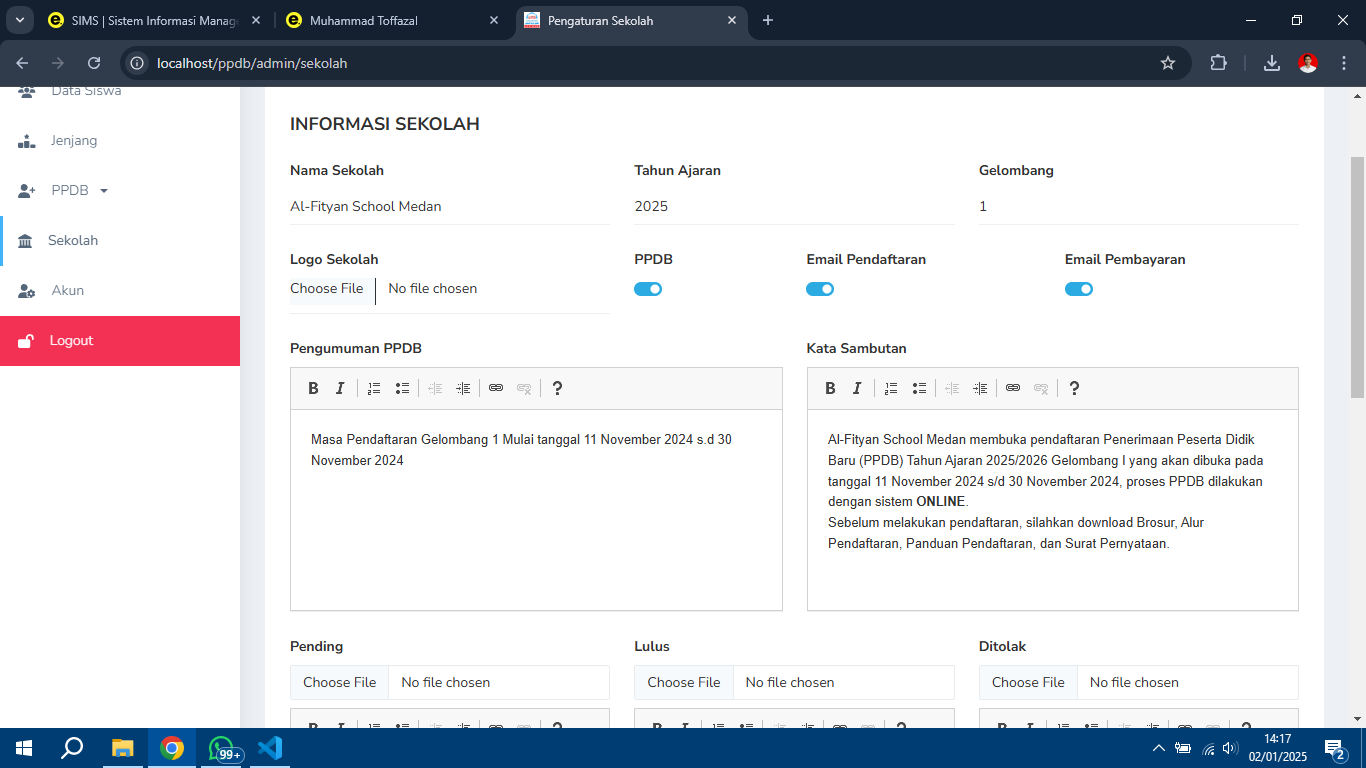1366x768 pixels.
Task: Open the browser tab search dropdown
Action: click(19, 20)
